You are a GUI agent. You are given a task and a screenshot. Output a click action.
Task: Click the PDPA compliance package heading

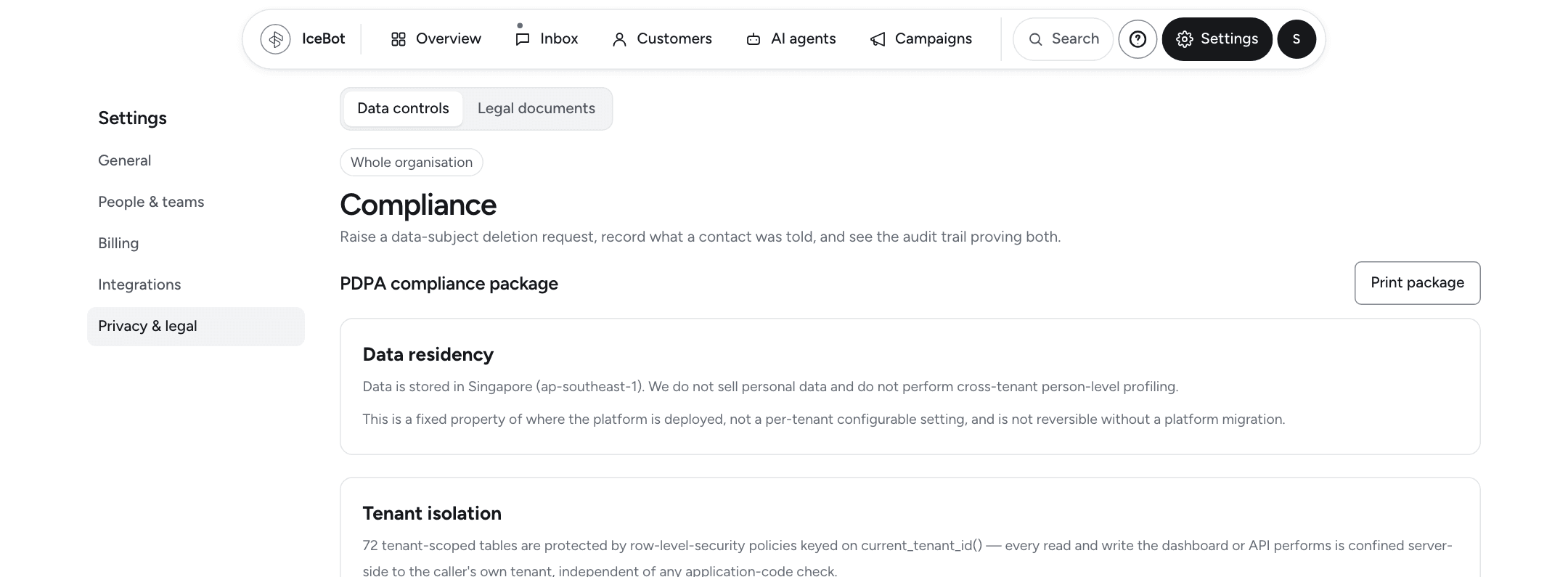pyautogui.click(x=449, y=284)
